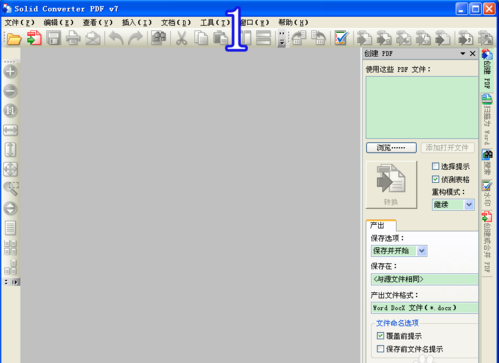Click the rotate pages right icon
Viewport: 499px width, 363px height.
click(319, 38)
